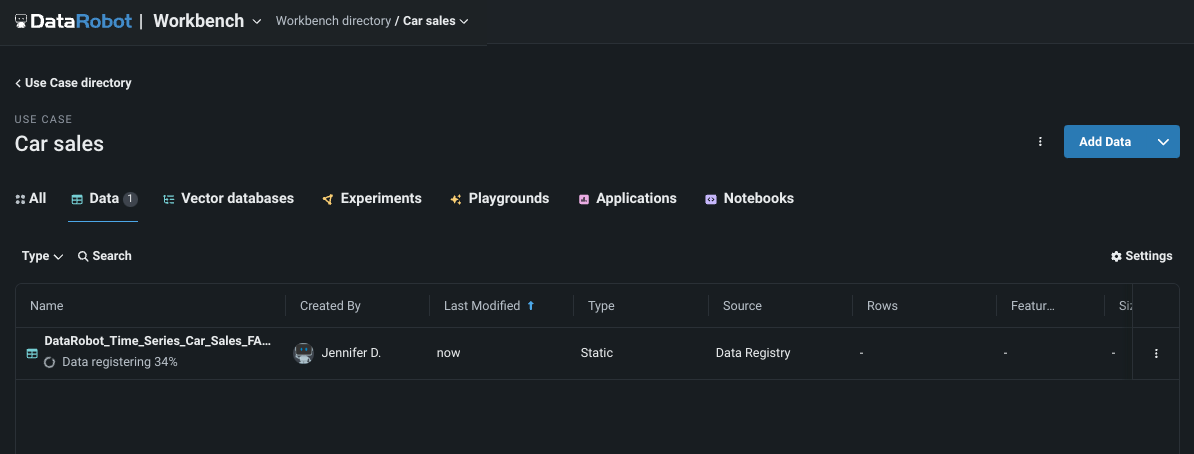This screenshot has width=1194, height=454.
Task: Select the Data tab
Action: point(103,199)
